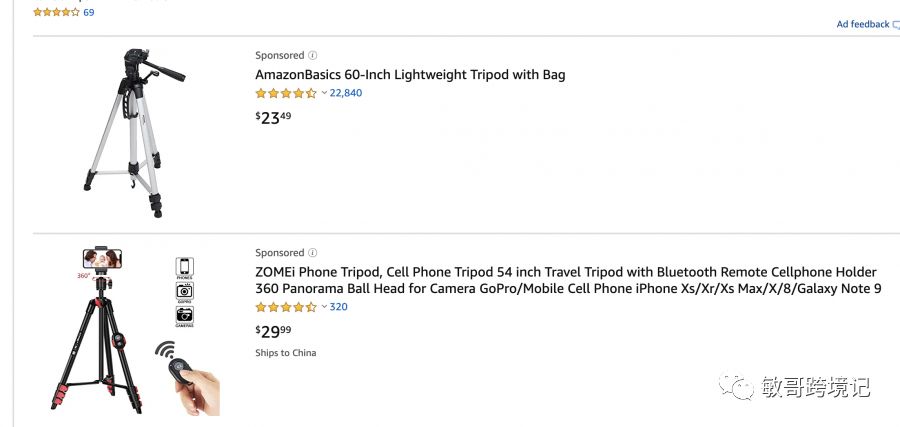Click the star rating beside the 69 count

(56, 12)
